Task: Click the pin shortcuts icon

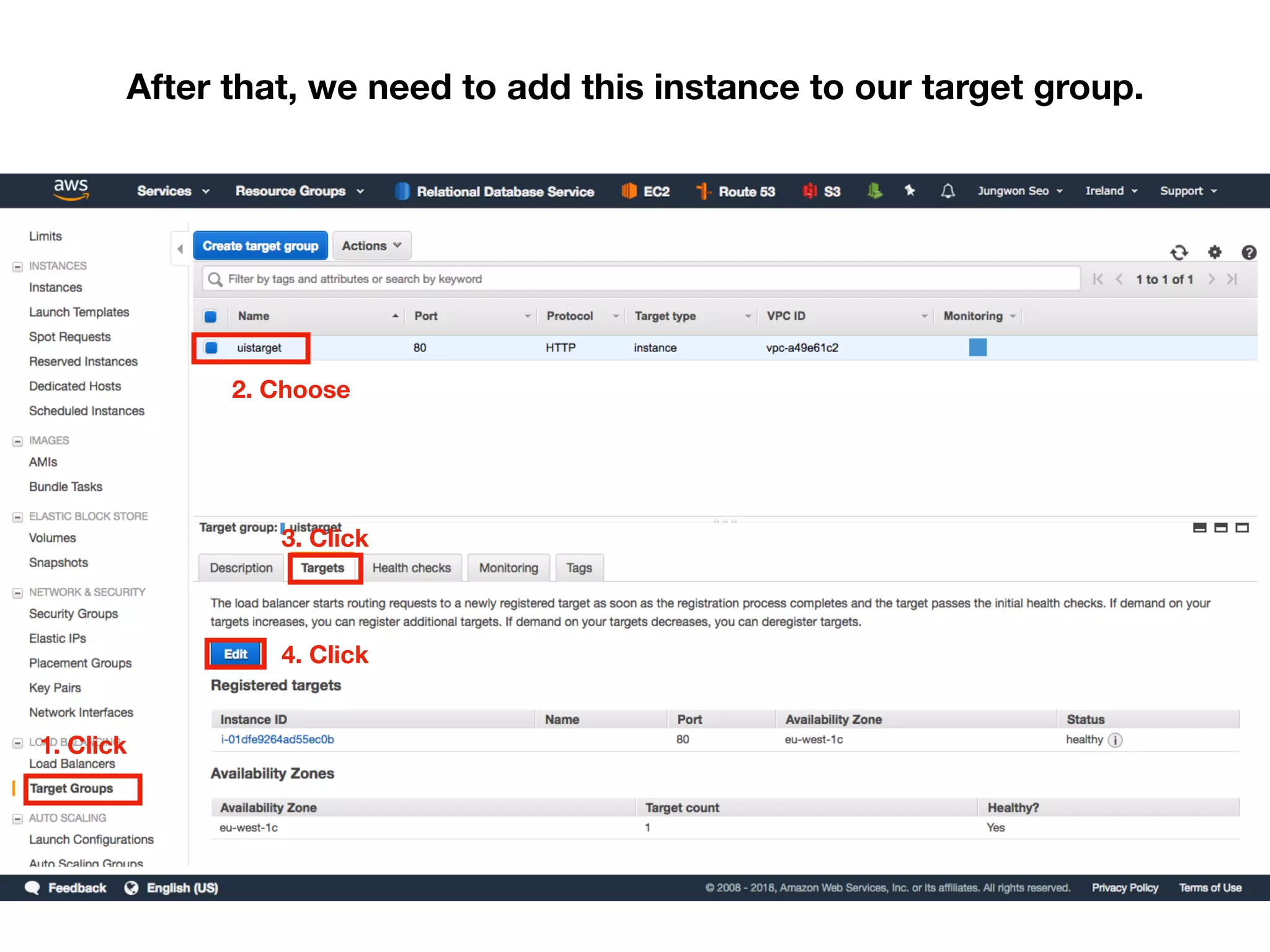Action: 910,190
